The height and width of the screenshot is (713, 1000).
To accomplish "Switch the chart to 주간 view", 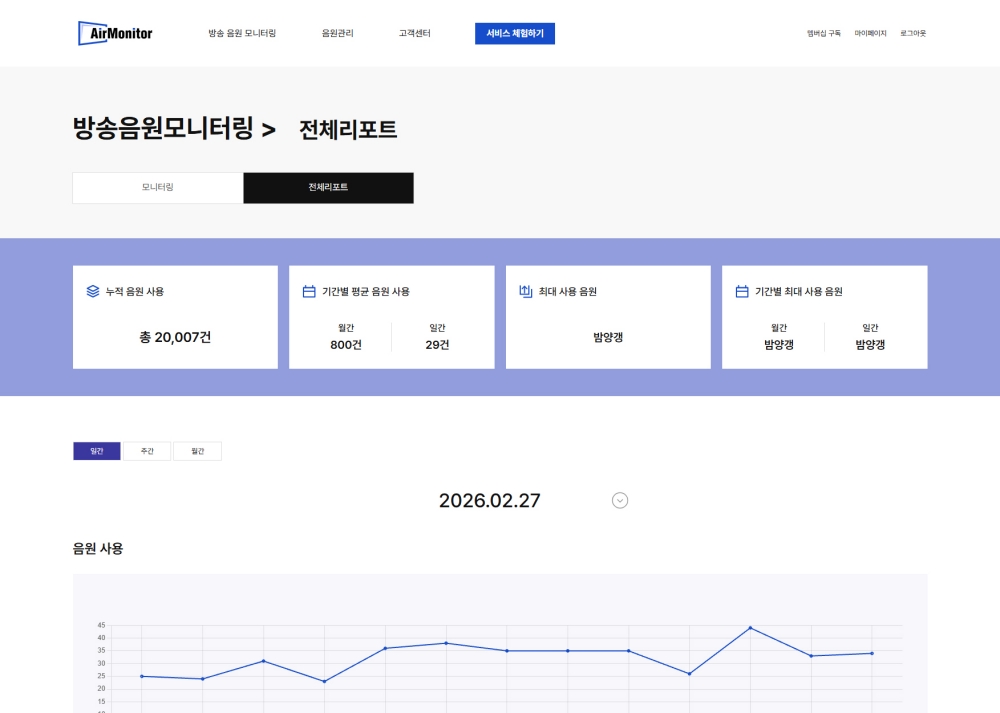I will 147,451.
